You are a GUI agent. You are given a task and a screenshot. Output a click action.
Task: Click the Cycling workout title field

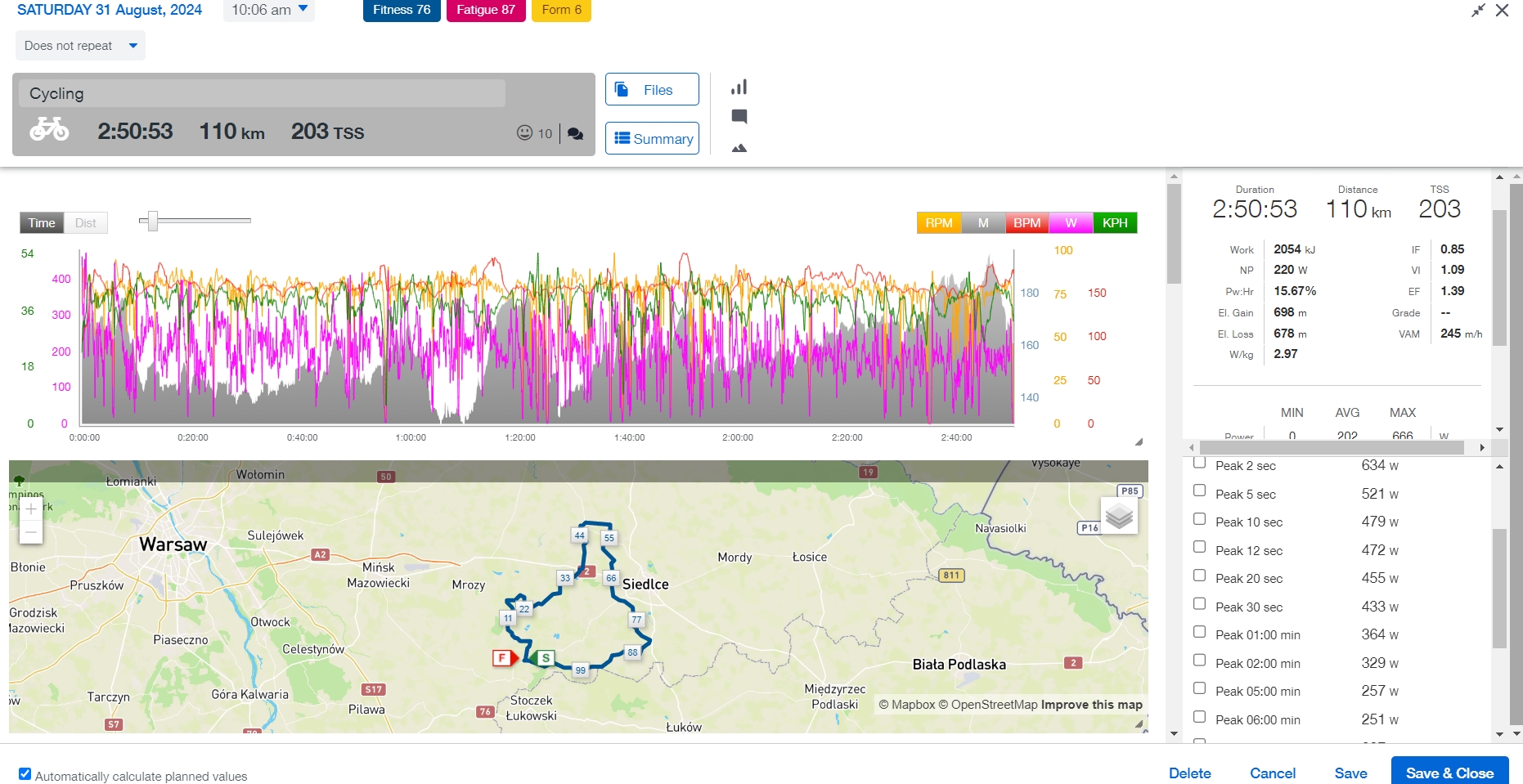tap(262, 94)
